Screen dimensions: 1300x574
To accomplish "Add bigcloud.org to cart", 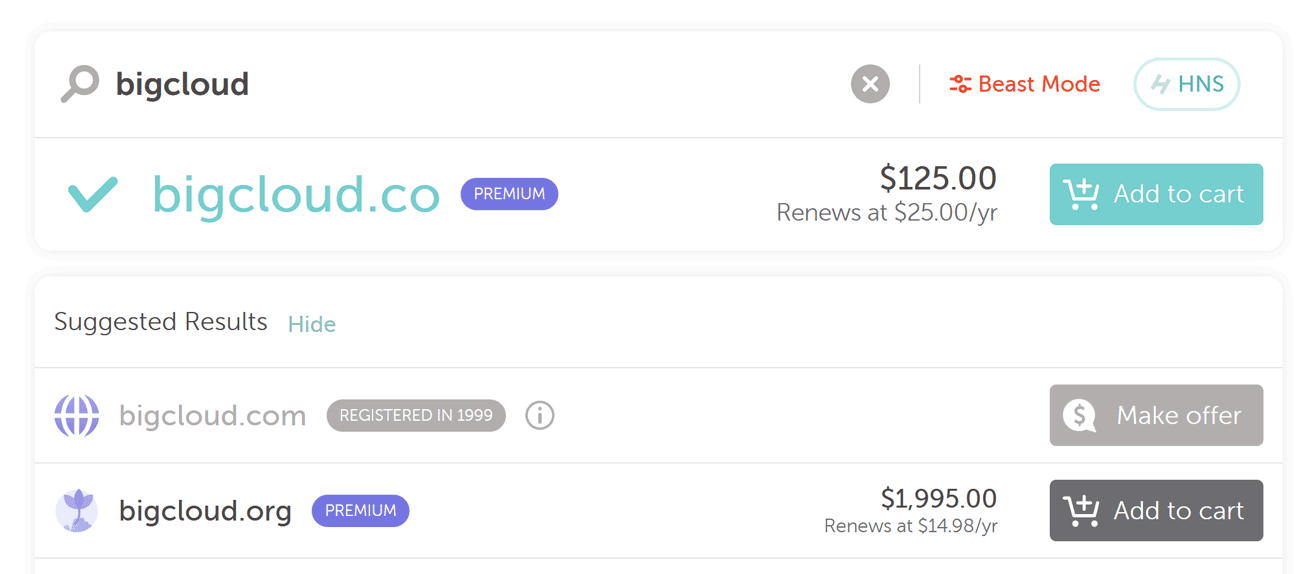I will coord(1156,511).
